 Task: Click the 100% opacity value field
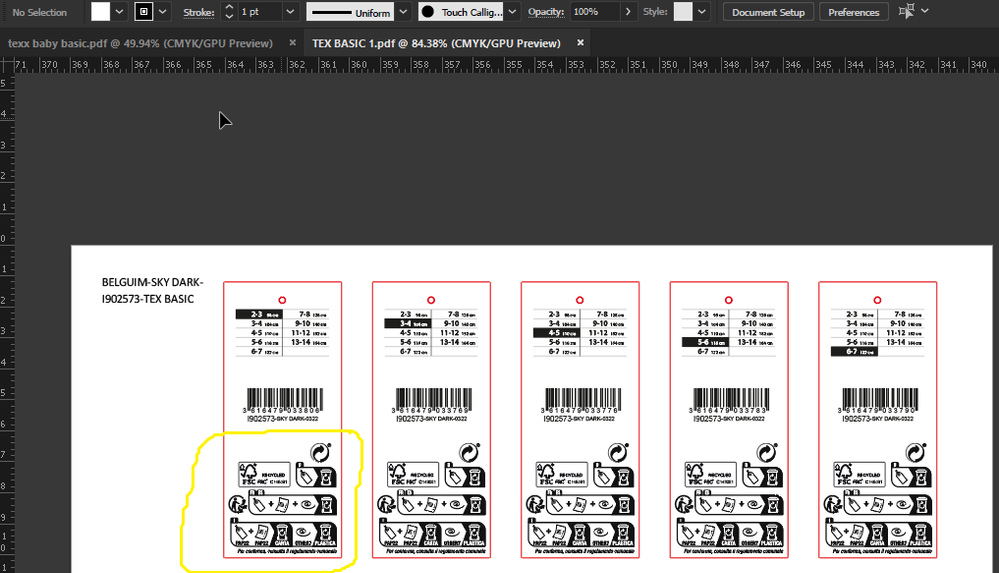(x=595, y=11)
